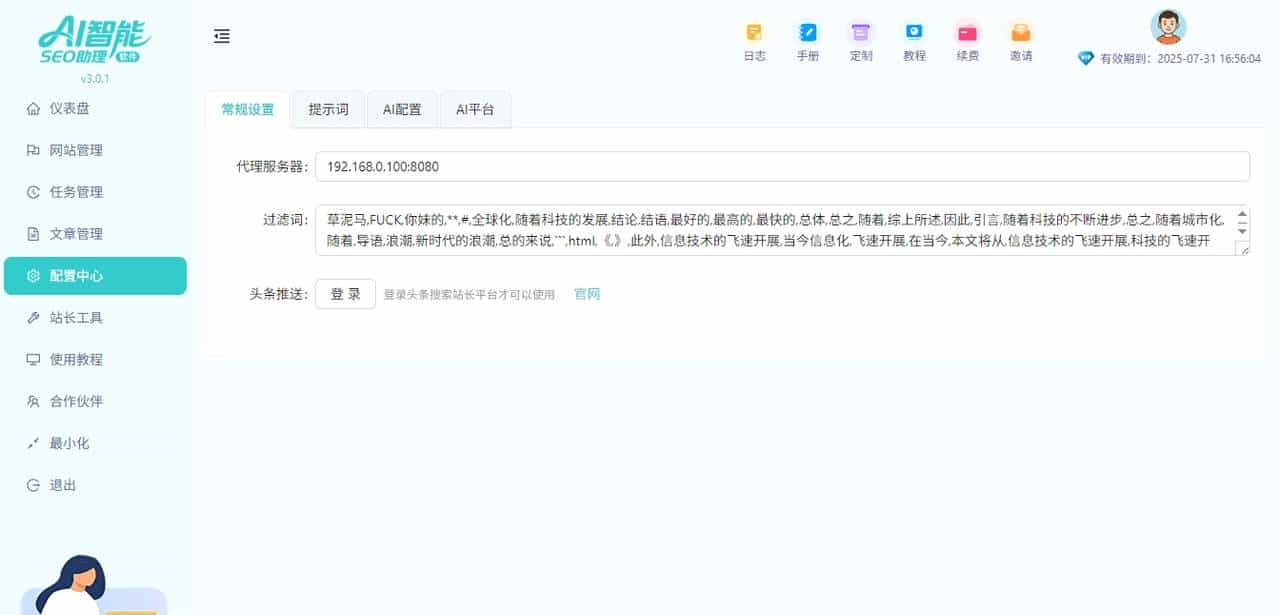Open the 教程 tutorials icon
Image resolution: width=1280 pixels, height=615 pixels.
tap(914, 40)
